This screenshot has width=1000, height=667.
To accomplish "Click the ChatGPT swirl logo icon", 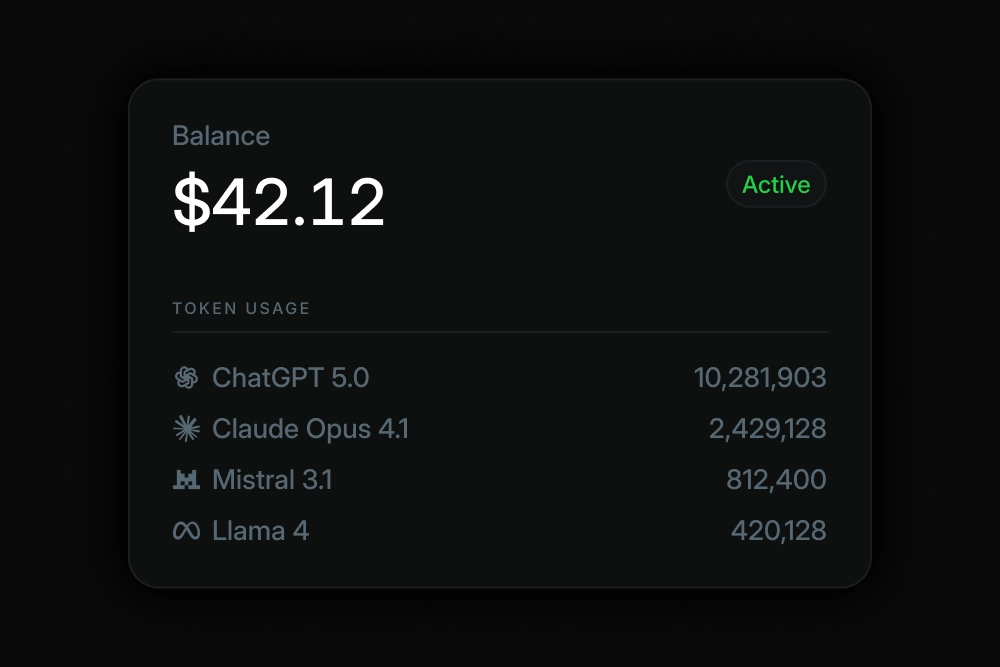I will click(186, 378).
